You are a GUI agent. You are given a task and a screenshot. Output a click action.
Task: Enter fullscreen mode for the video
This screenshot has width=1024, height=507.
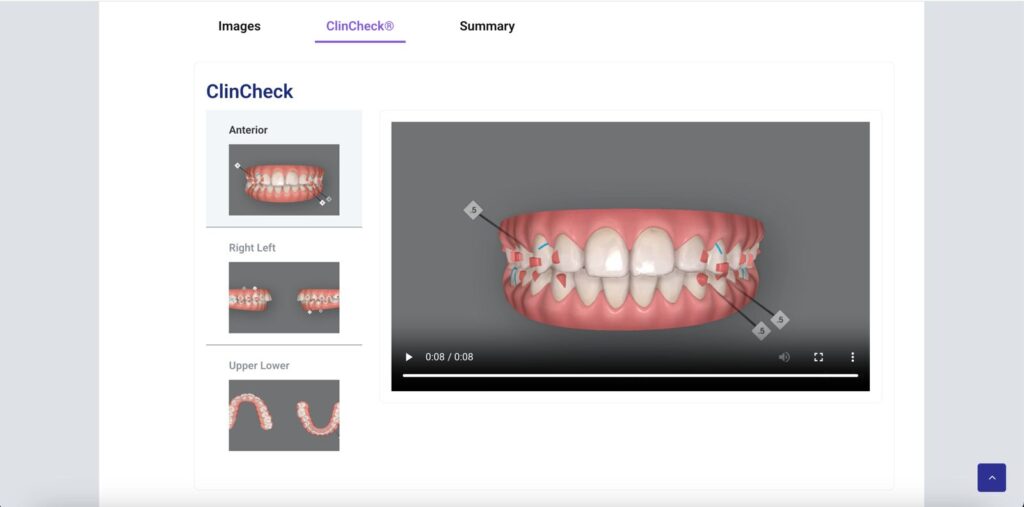[818, 357]
